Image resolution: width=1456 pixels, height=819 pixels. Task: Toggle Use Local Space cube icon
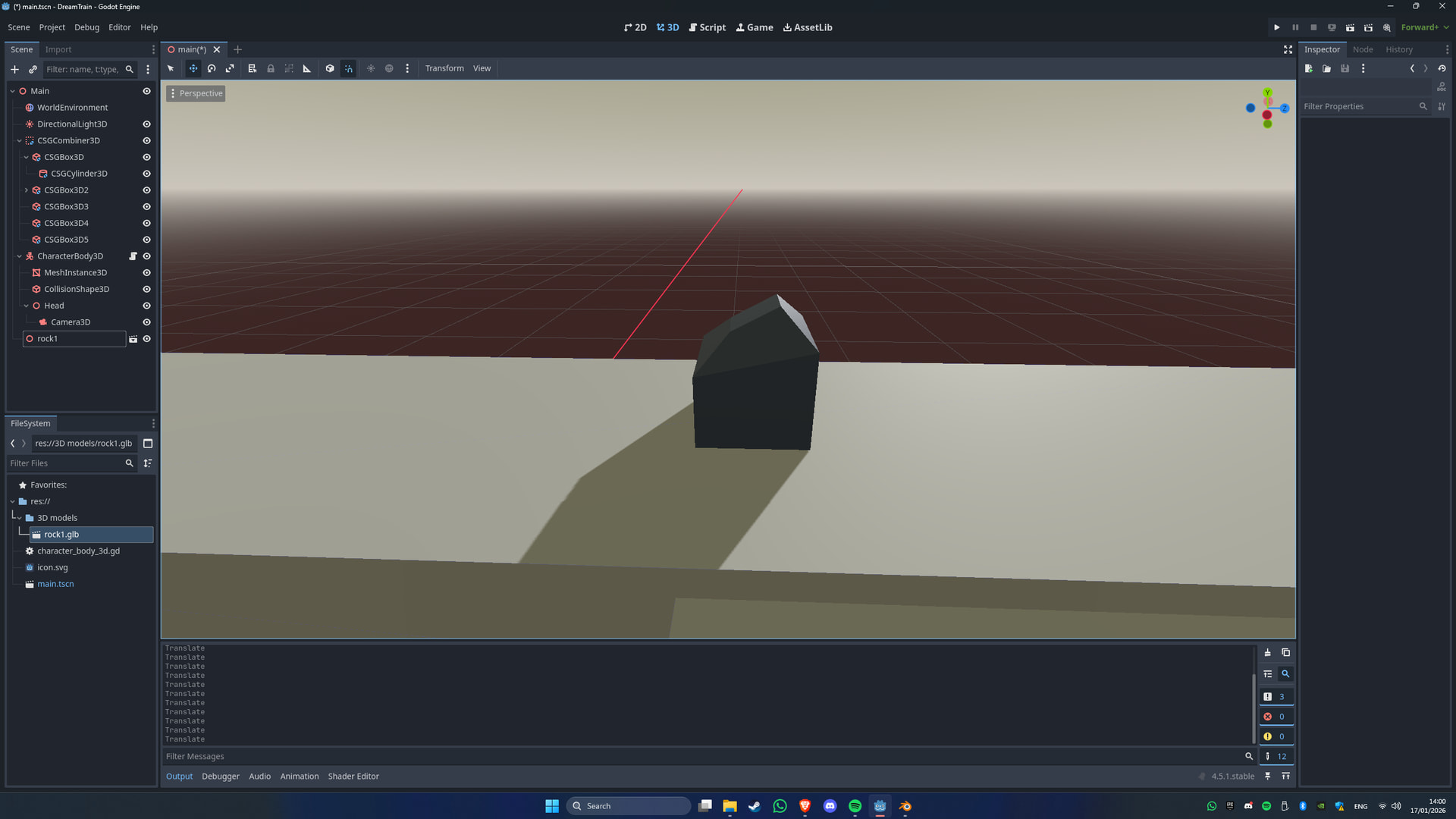[x=330, y=68]
